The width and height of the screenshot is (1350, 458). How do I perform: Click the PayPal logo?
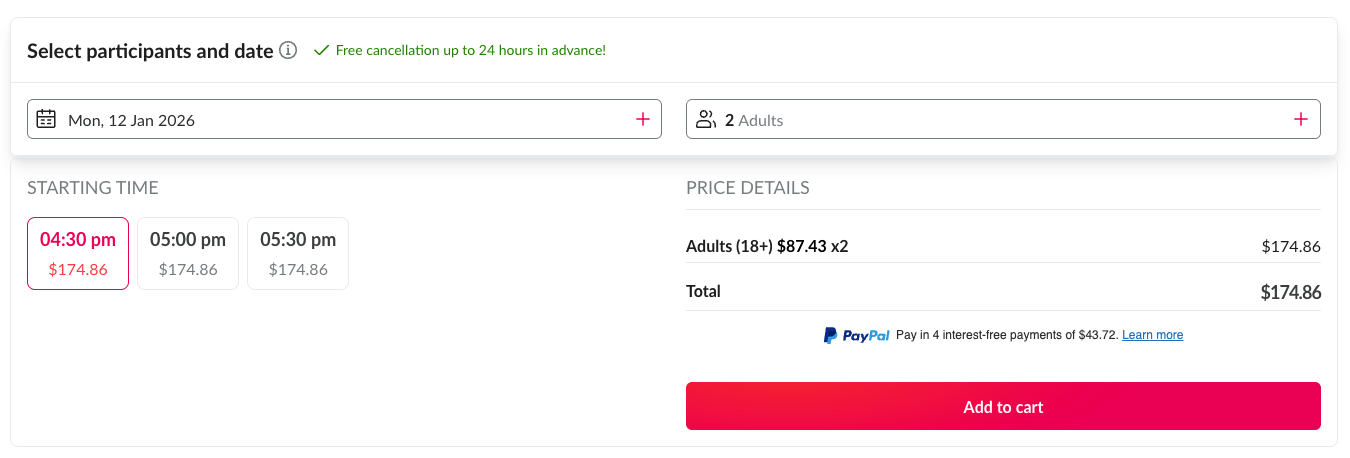coord(856,336)
